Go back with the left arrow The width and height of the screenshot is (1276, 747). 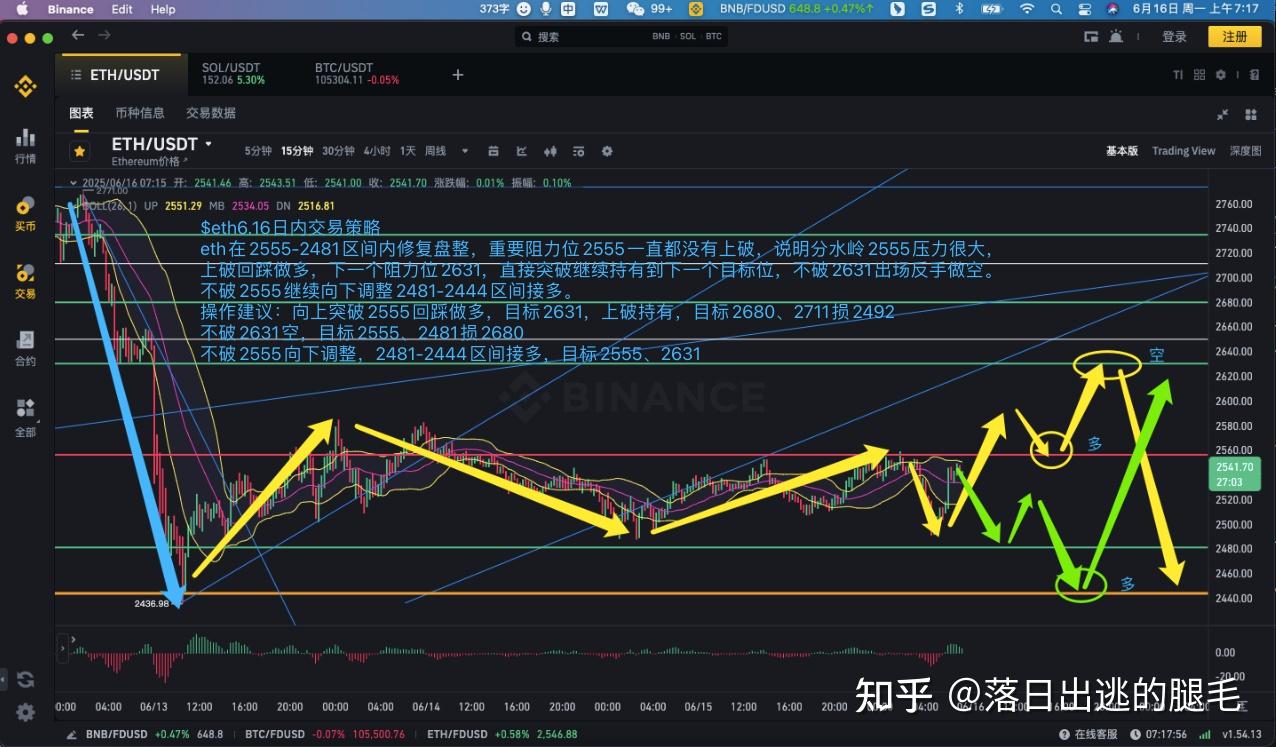[78, 35]
